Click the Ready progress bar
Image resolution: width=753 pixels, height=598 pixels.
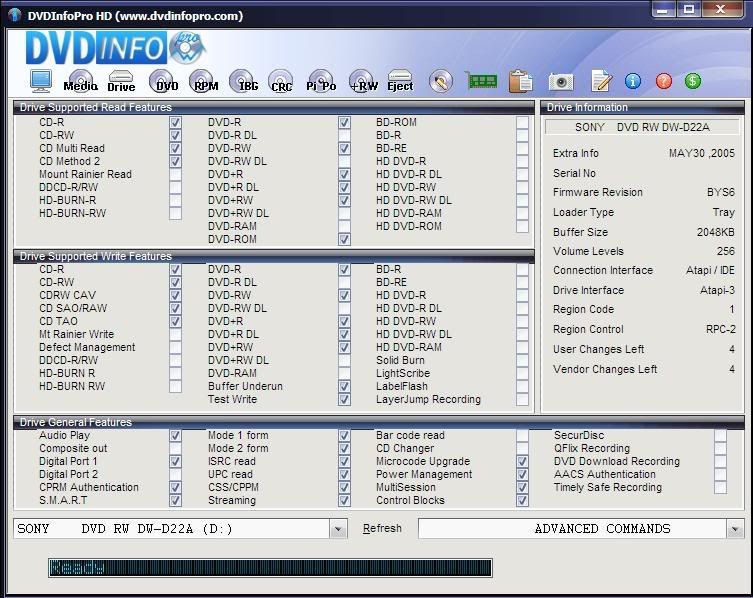[x=270, y=568]
